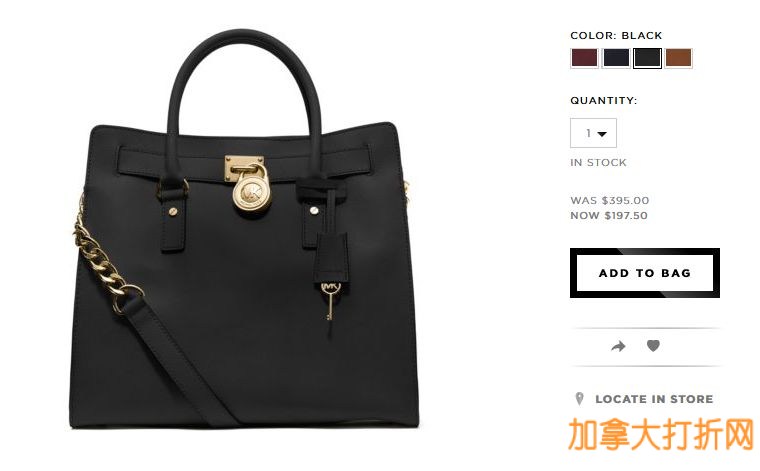
Task: Click the WAS $395.00 original price
Action: (609, 200)
